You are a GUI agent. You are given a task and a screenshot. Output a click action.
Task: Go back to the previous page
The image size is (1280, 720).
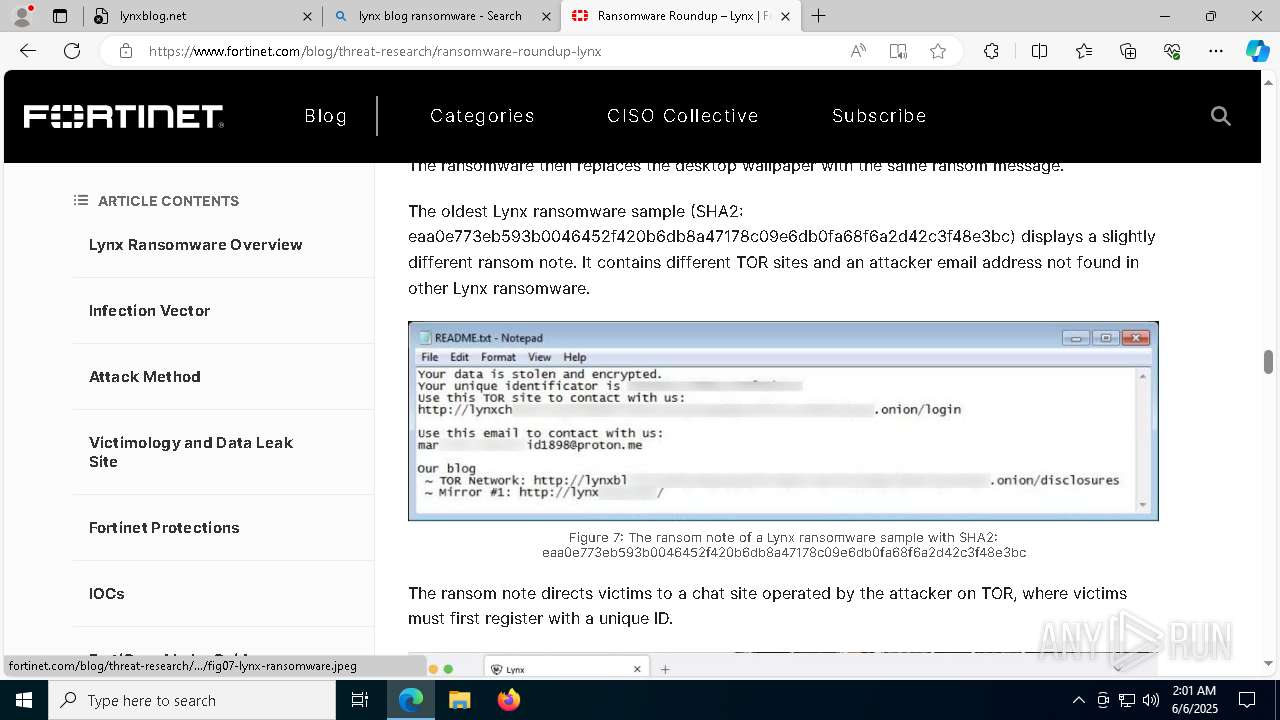(x=28, y=51)
